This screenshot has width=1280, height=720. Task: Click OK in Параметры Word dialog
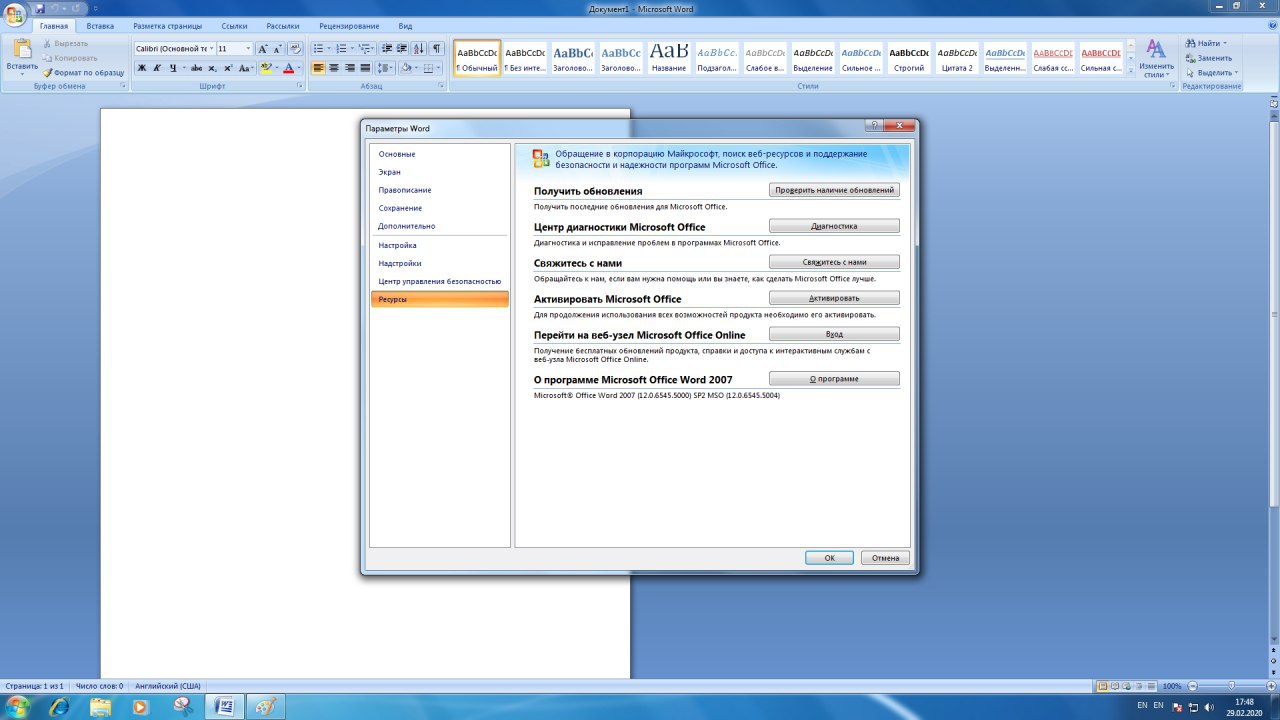(829, 558)
